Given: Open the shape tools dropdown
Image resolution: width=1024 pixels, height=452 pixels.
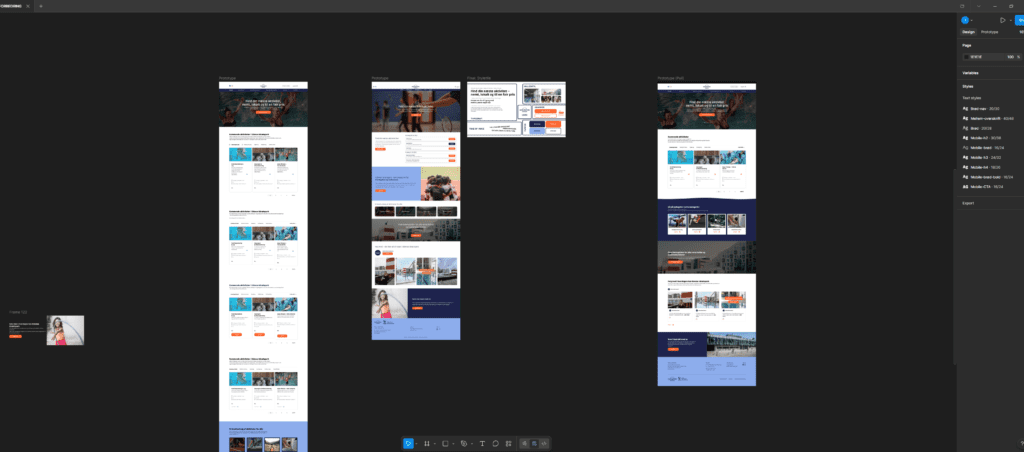Looking at the screenshot, I should 453,444.
